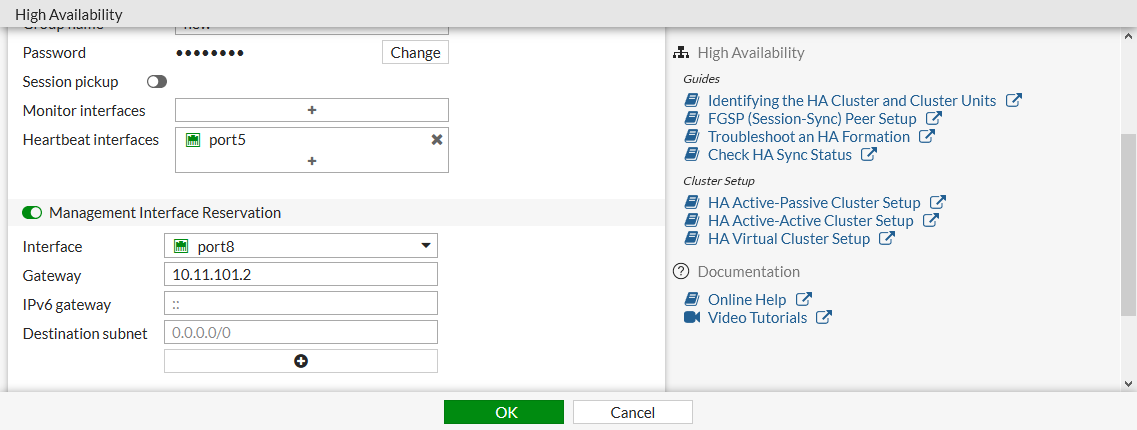Add a heartbeat interface with plus icon
This screenshot has height=430, width=1137.
(312, 161)
